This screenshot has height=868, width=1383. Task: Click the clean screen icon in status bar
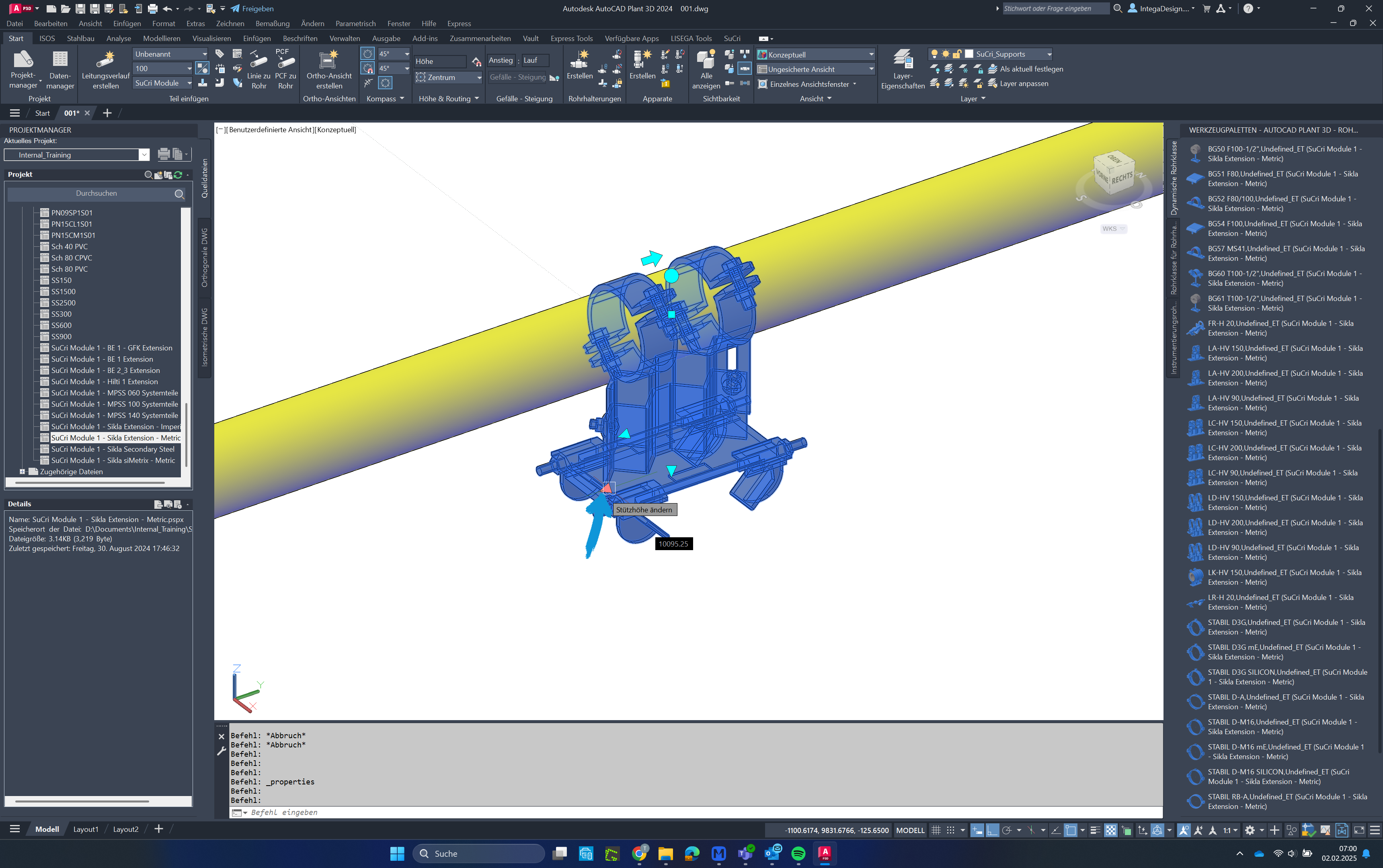pos(1359,830)
